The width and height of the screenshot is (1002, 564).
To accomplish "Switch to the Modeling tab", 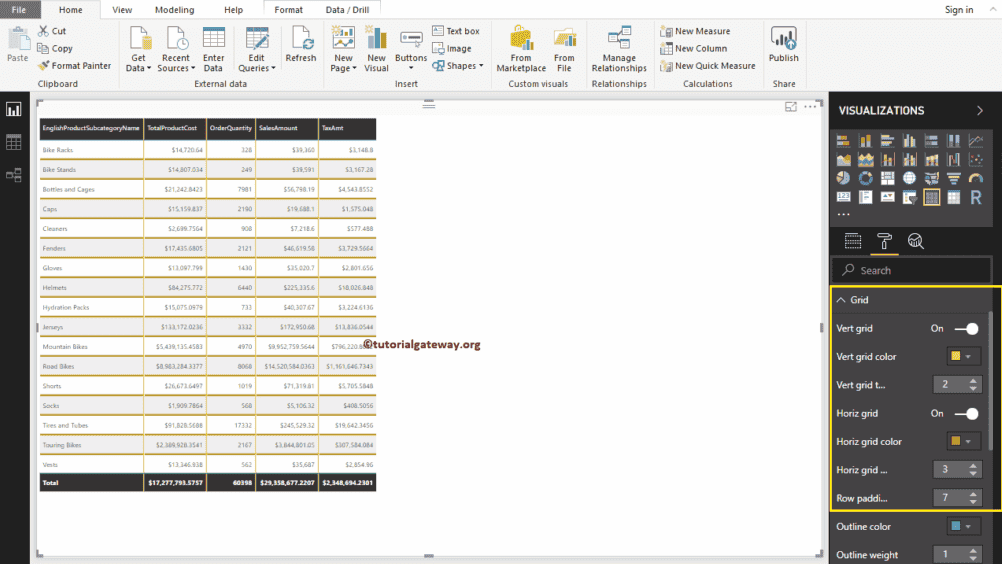I will [x=174, y=10].
